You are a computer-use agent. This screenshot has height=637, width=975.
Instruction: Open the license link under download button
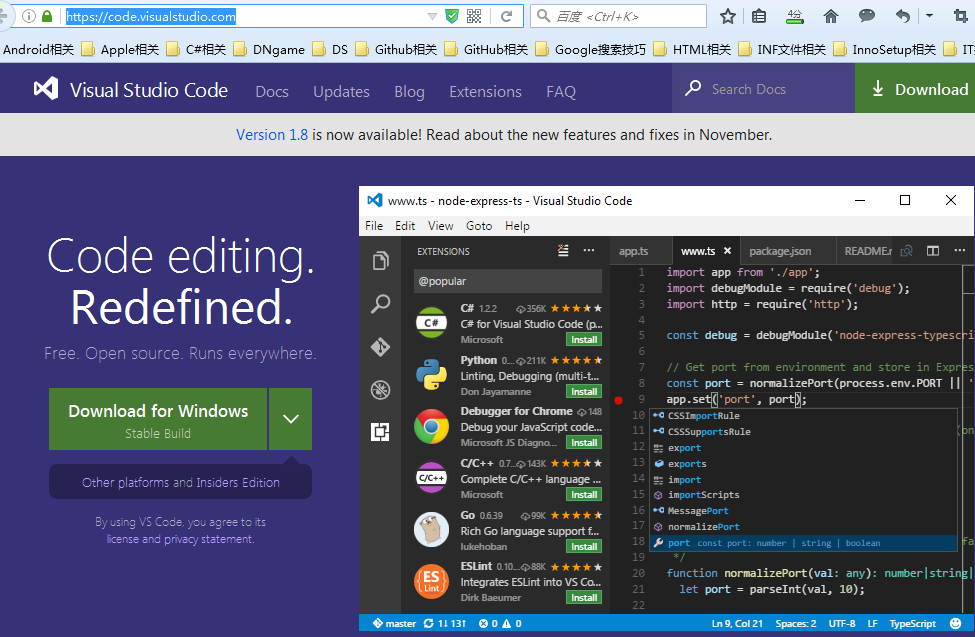(x=122, y=539)
